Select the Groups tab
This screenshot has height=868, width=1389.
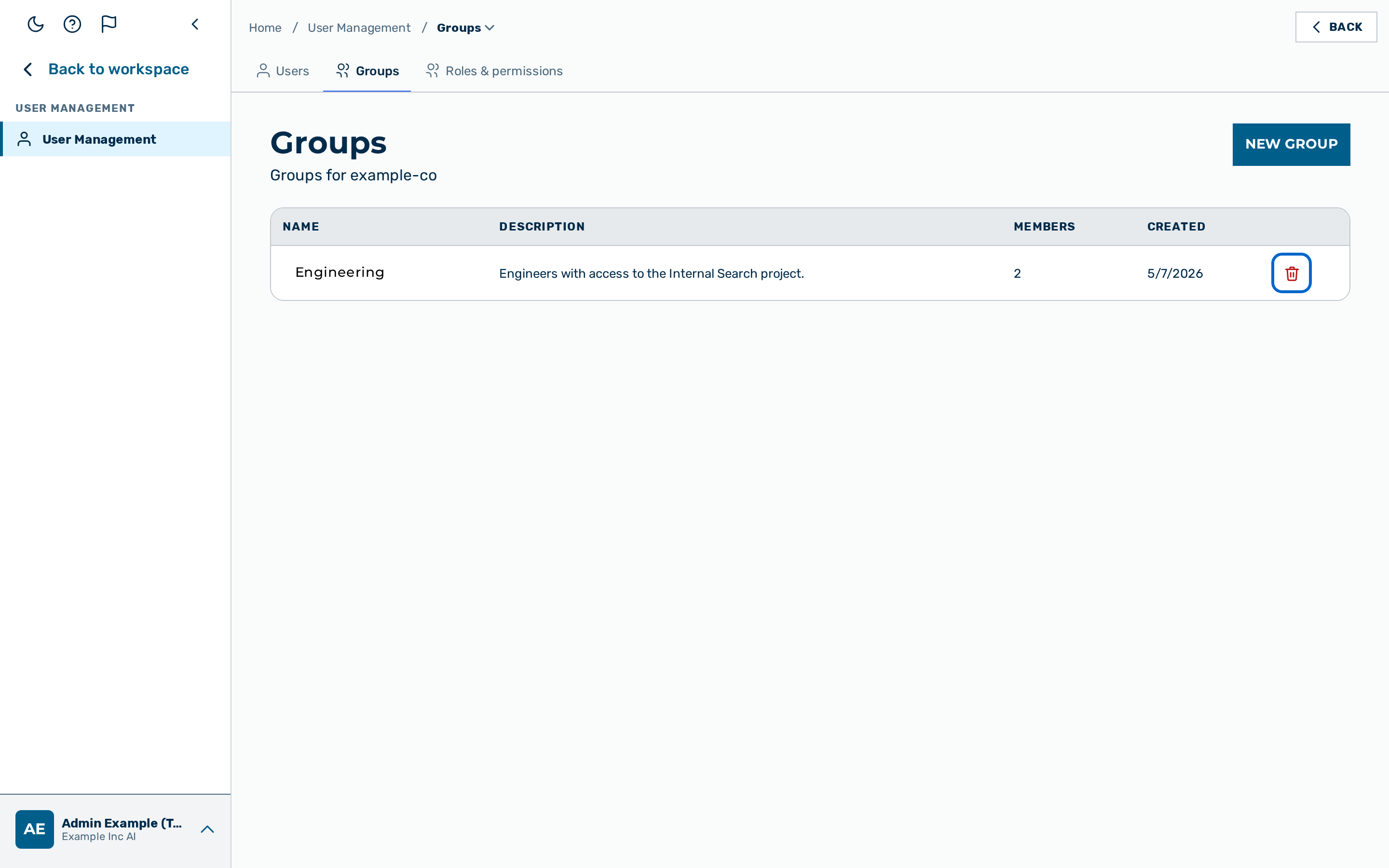point(368,70)
